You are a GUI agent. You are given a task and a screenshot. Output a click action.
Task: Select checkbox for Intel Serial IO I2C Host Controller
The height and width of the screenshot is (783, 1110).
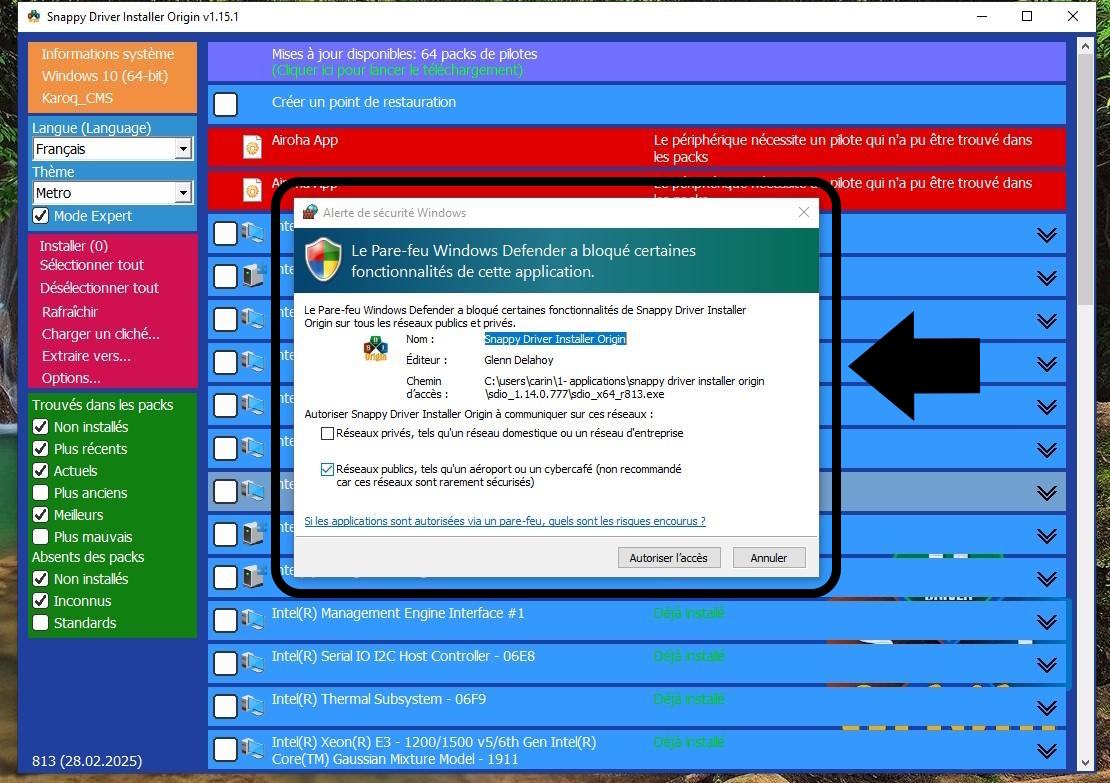[225, 663]
